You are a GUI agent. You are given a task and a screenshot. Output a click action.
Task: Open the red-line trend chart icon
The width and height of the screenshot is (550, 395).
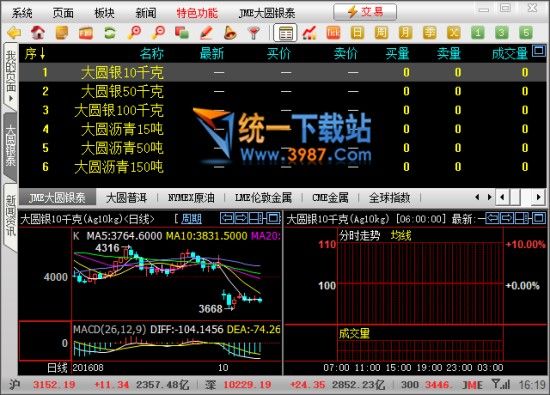[x=309, y=33]
